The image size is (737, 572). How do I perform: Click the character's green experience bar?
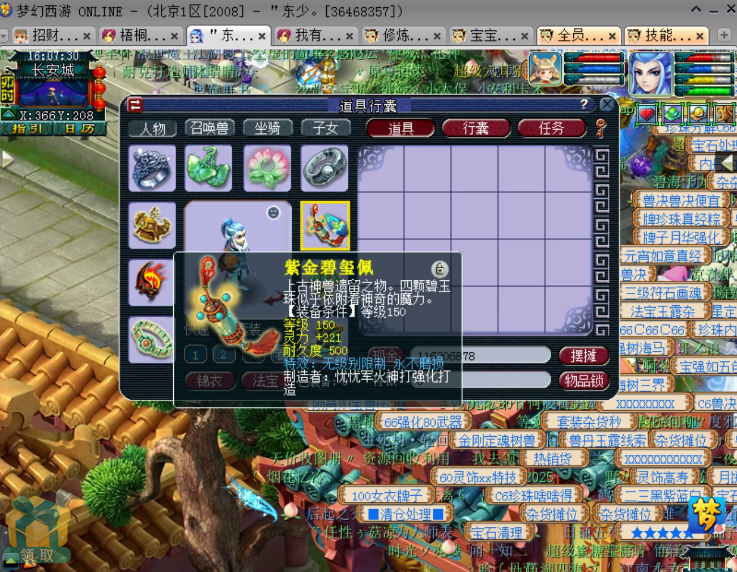(x=704, y=91)
